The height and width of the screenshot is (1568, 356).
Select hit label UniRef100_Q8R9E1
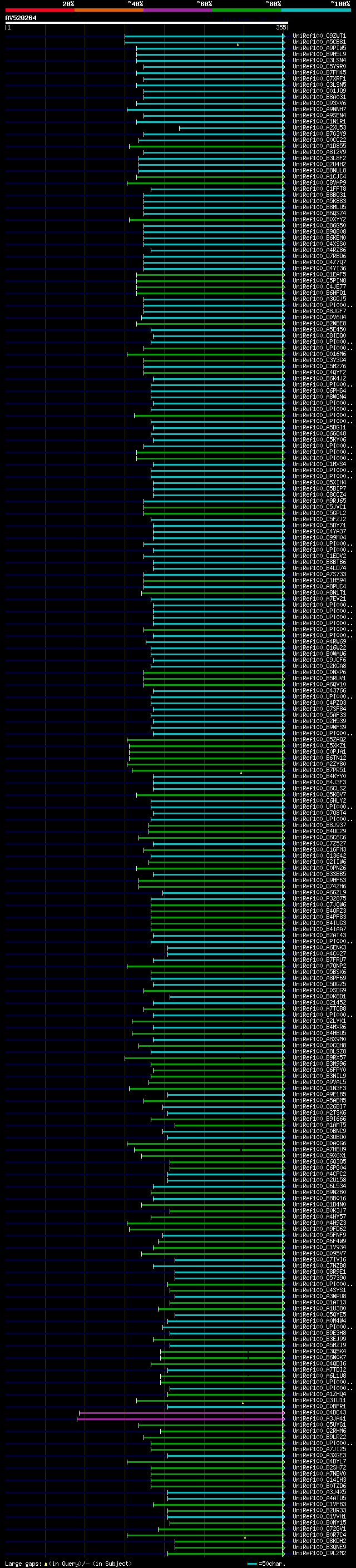[319, 1272]
